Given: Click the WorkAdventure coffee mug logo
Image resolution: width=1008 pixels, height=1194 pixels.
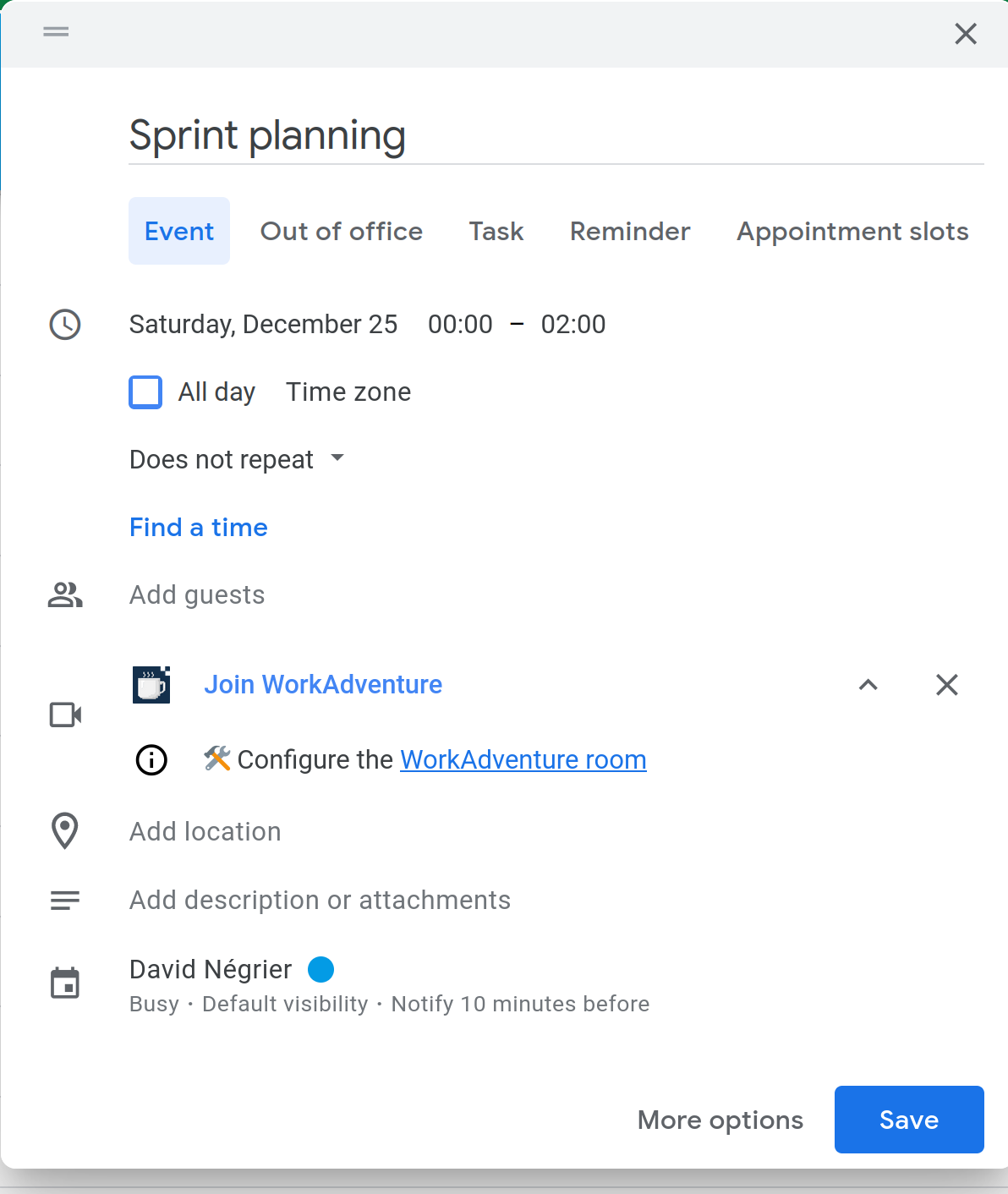Looking at the screenshot, I should point(151,685).
